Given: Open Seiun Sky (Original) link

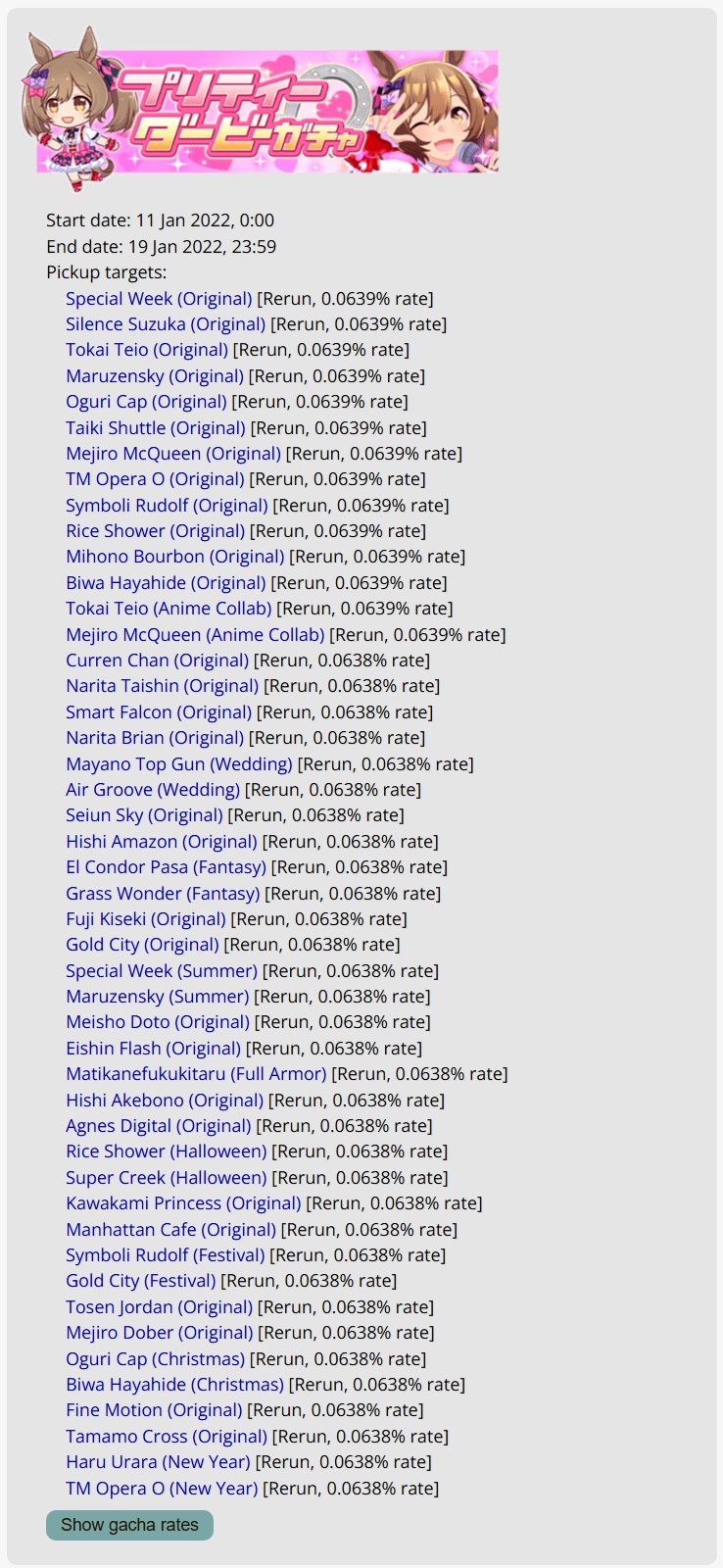Looking at the screenshot, I should pos(144,815).
